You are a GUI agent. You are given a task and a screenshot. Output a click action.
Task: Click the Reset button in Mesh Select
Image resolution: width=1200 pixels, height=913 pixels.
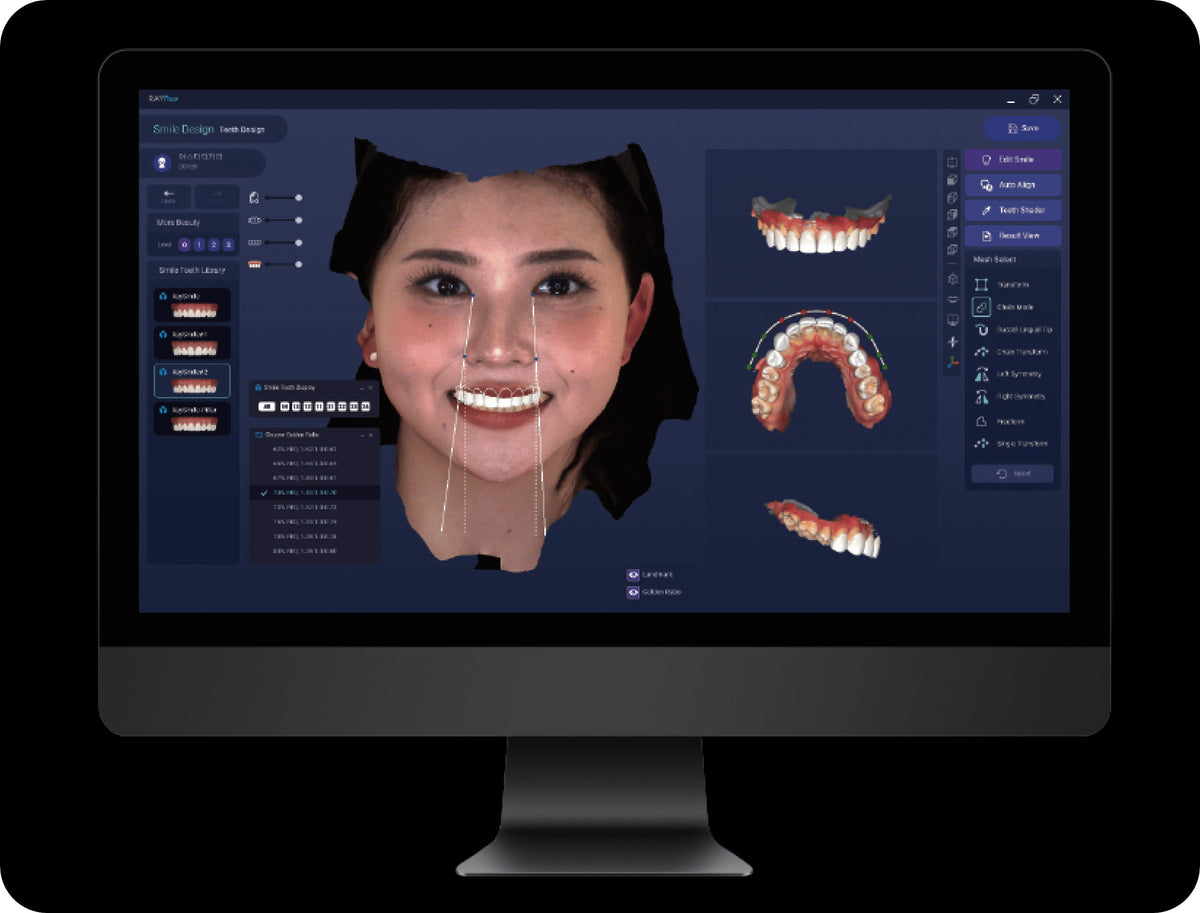click(x=1013, y=474)
